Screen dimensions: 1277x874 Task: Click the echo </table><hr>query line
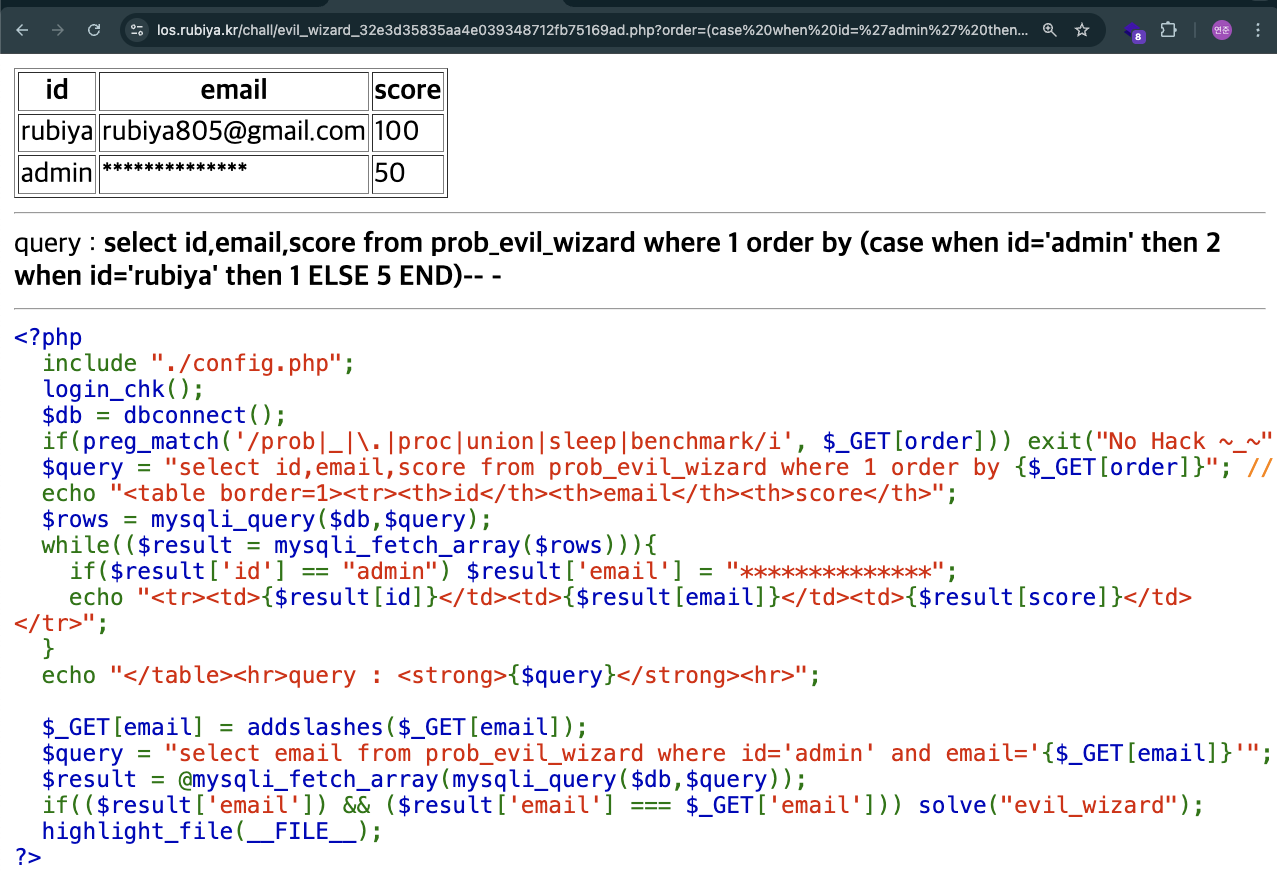[x=431, y=676]
